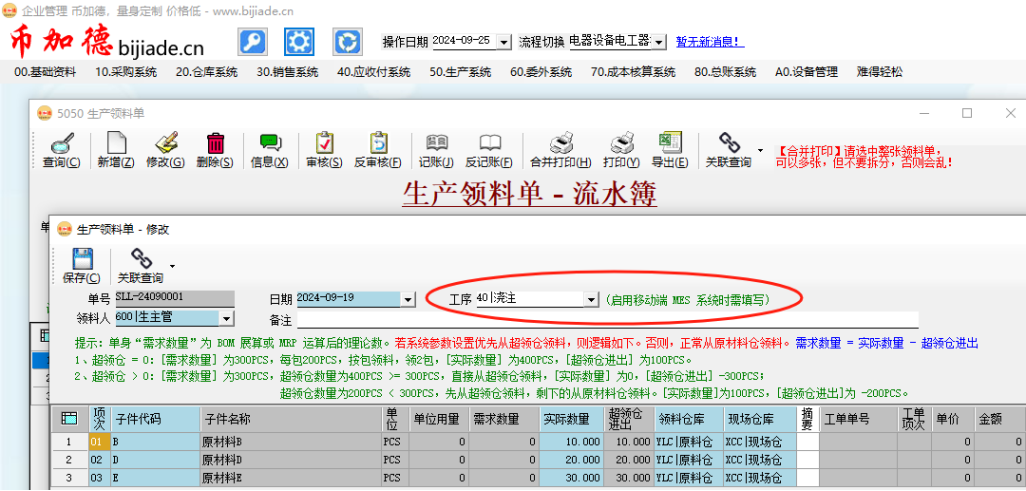
Task: Open the 操作日期 date dropdown
Action: click(504, 42)
